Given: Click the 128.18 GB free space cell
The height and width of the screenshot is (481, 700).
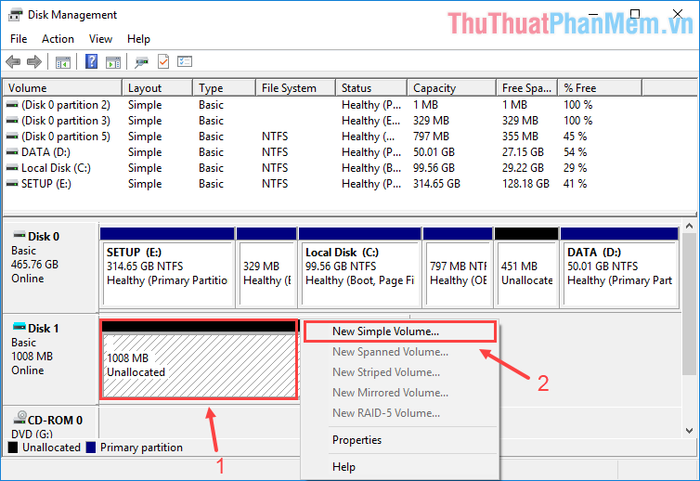Looking at the screenshot, I should pos(526,184).
